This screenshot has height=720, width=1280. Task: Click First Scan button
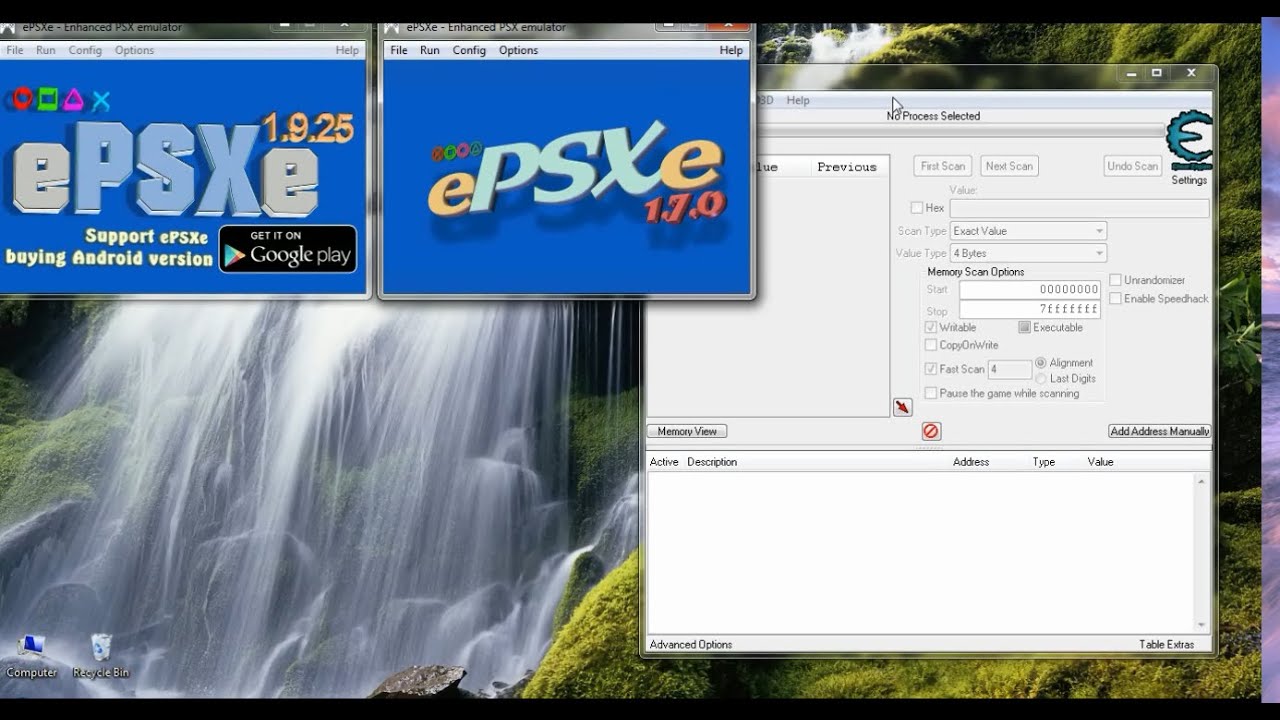point(943,166)
